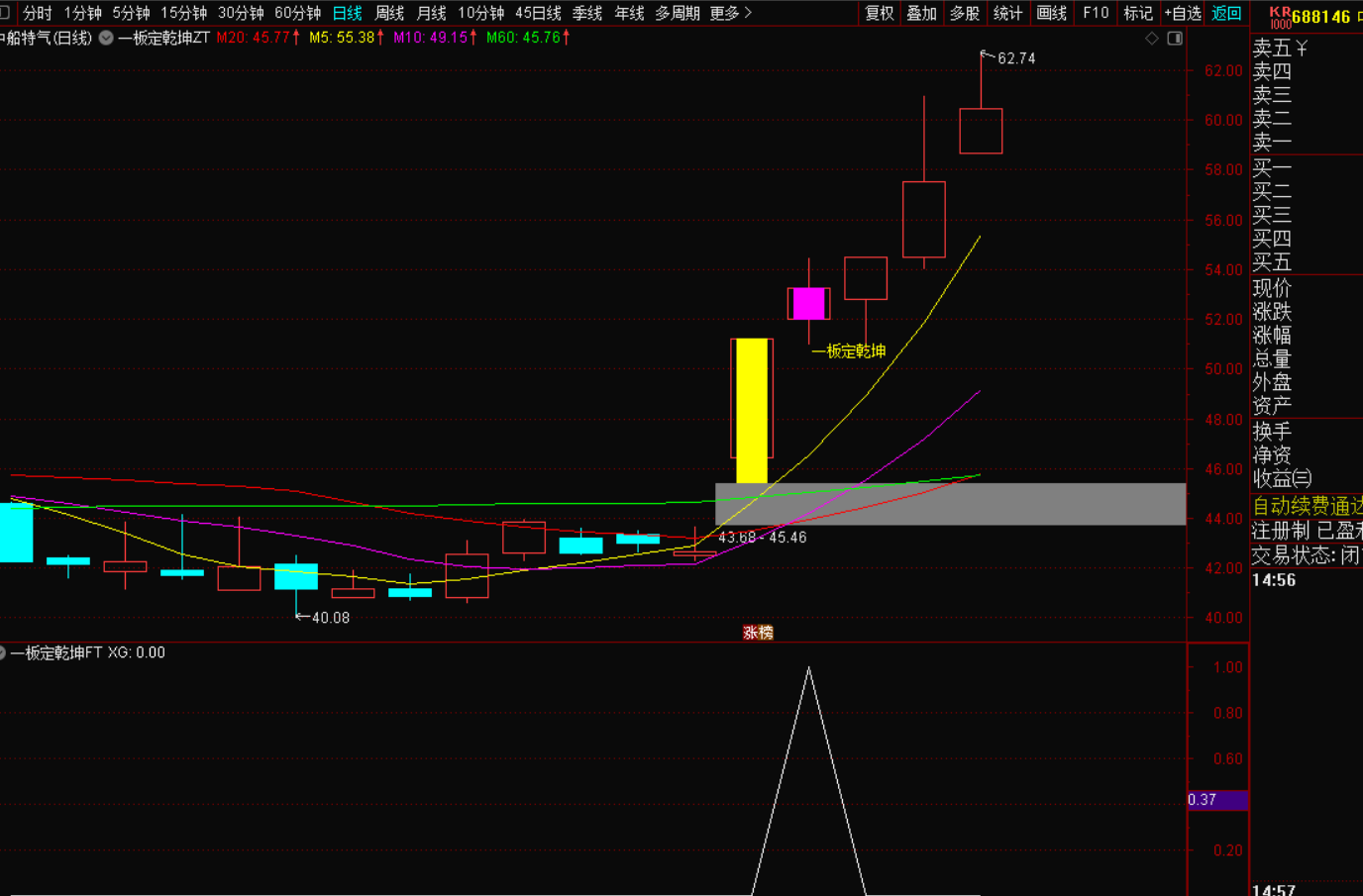The height and width of the screenshot is (896, 1363).
Task: Switch the chart to 60分钟 period
Action: coord(297,13)
